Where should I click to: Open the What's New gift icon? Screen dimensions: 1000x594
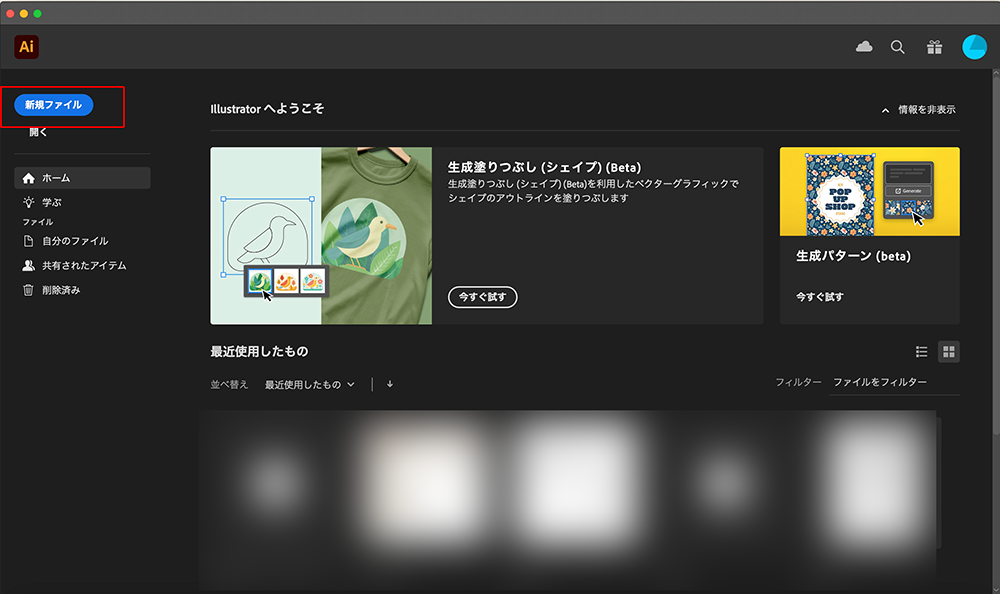pos(934,47)
